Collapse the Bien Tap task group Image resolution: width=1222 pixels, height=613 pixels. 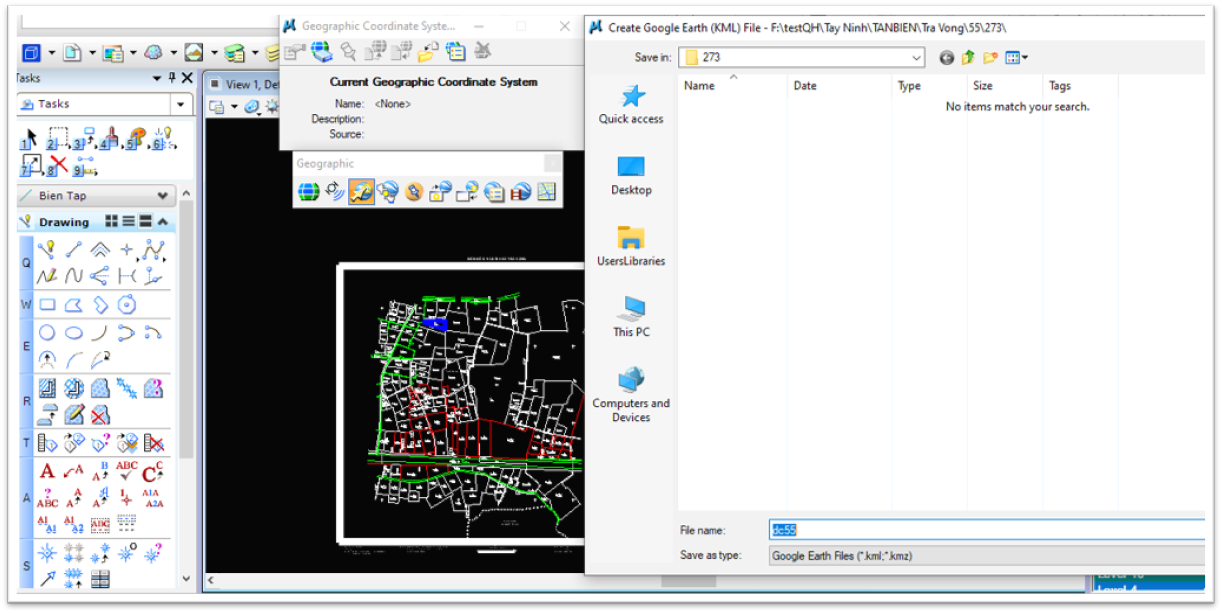(x=163, y=196)
